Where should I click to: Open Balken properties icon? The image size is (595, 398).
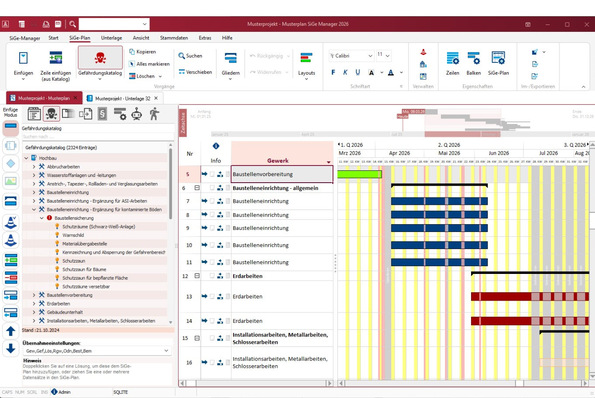pyautogui.click(x=474, y=58)
